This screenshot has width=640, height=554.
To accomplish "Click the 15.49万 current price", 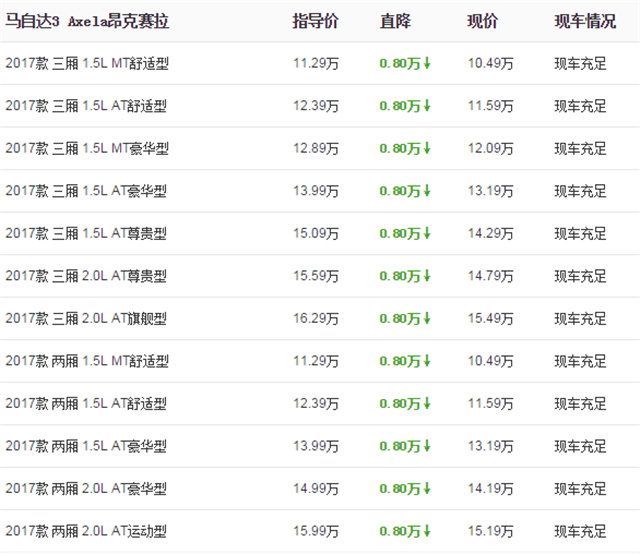I will pos(491,318).
